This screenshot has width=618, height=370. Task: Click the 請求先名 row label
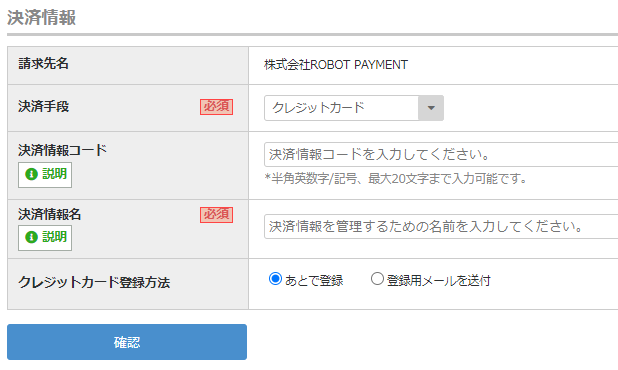43,63
